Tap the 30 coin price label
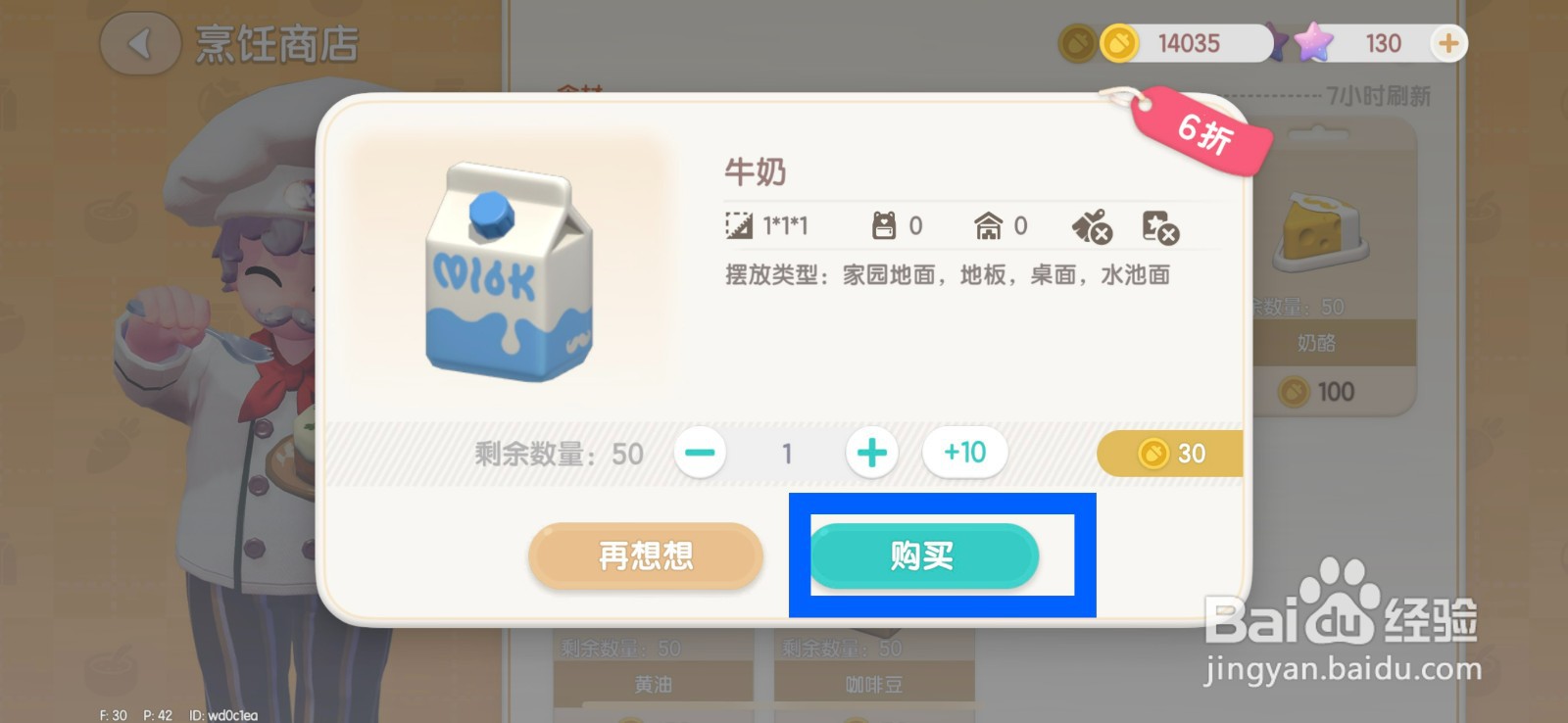The image size is (1568, 723). tap(1170, 454)
